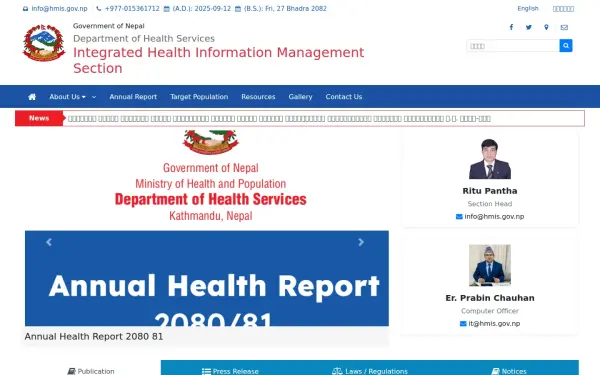Viewport: 600px width, 375px height.
Task: Click the red News label
Action: (39, 118)
